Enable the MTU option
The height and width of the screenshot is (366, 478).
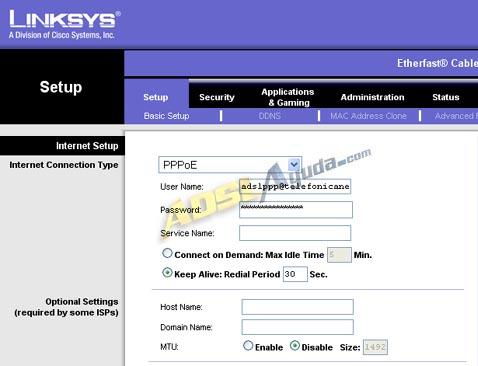[248, 346]
